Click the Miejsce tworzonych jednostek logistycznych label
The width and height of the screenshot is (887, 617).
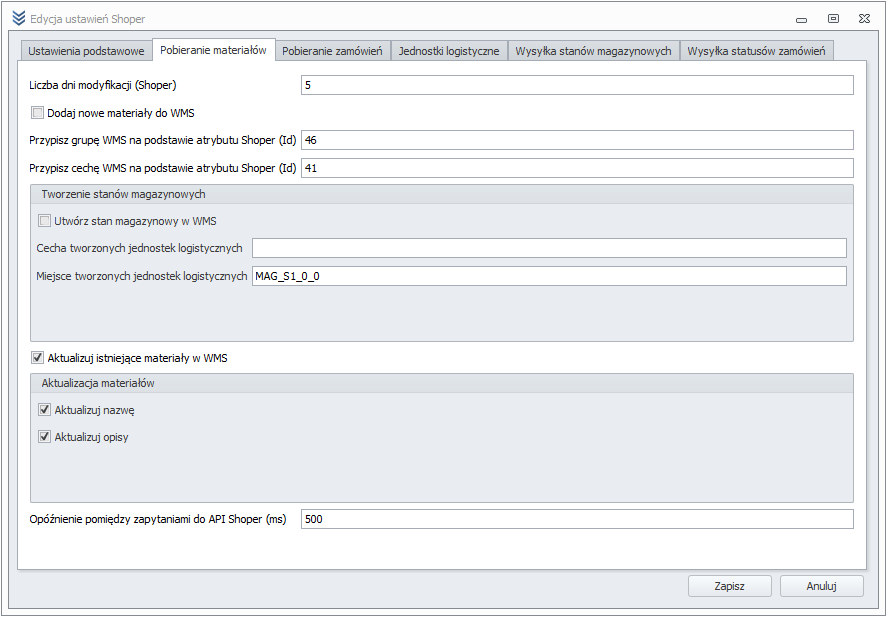[142, 276]
